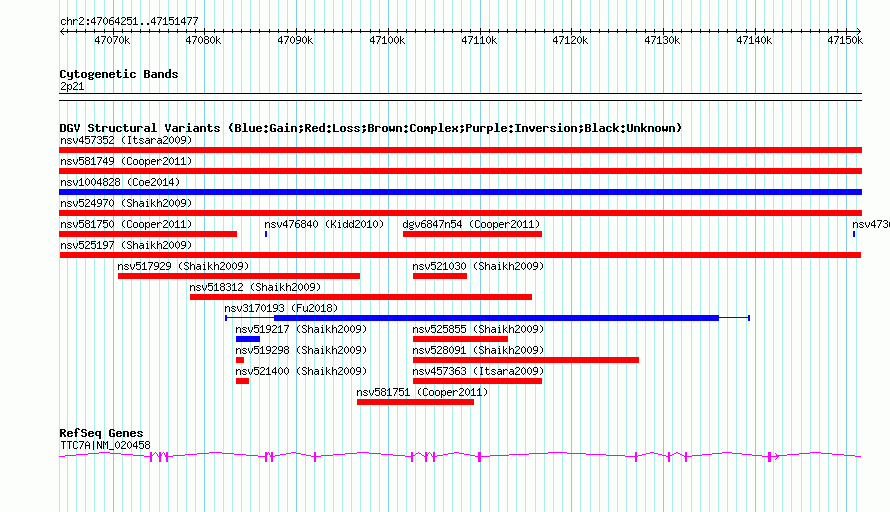Click the TTC7A gene exon near 47110k
The width and height of the screenshot is (890, 512).
click(x=480, y=457)
